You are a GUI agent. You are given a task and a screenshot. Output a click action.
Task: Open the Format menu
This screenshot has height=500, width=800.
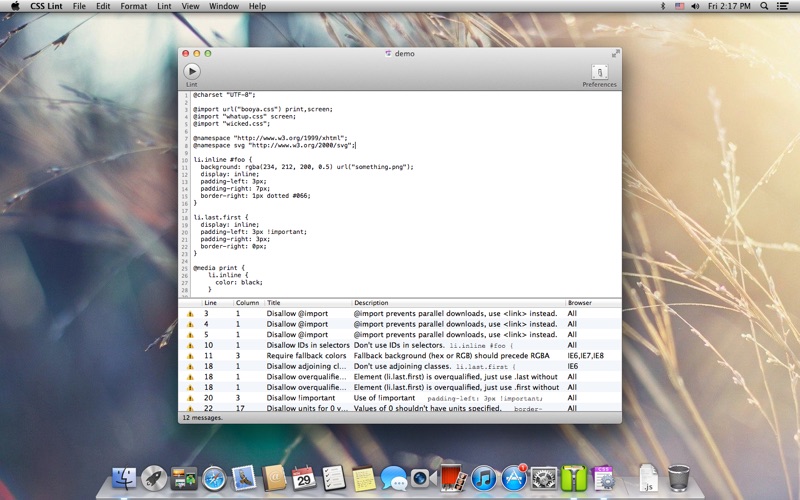click(133, 6)
